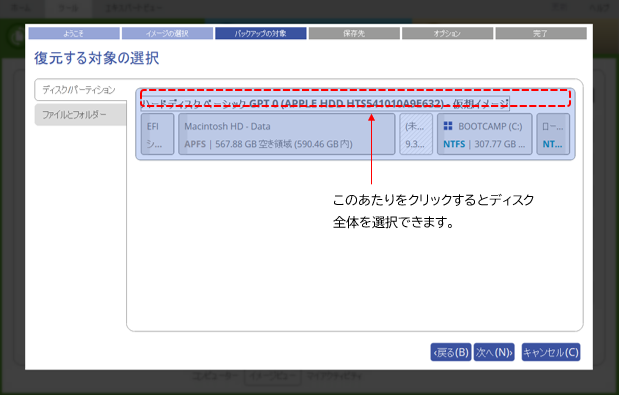The width and height of the screenshot is (619, 395).
Task: Go to the イメージの選択 wizard step
Action: click(x=167, y=34)
